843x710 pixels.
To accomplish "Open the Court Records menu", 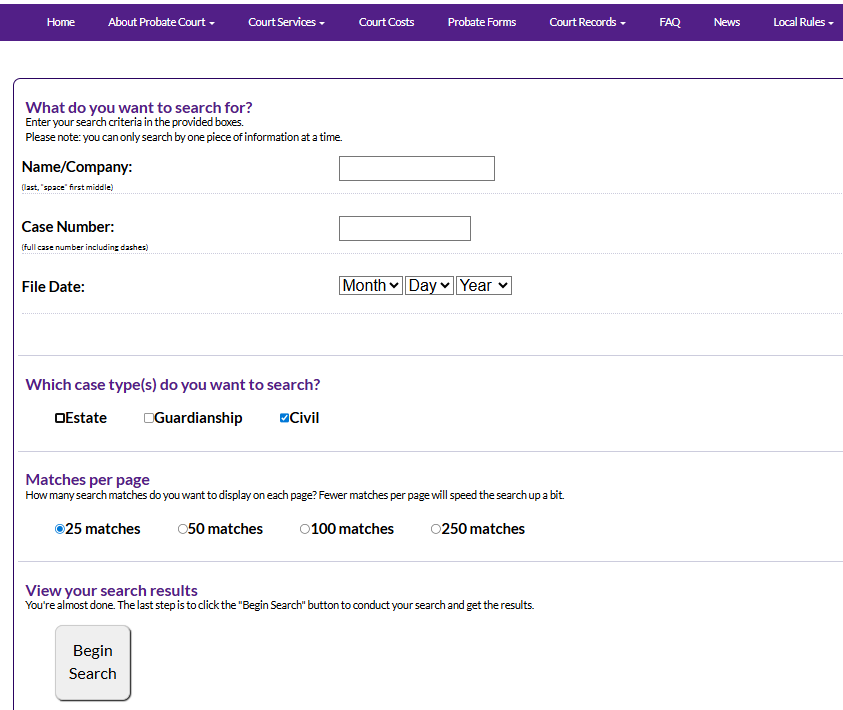I will click(587, 22).
